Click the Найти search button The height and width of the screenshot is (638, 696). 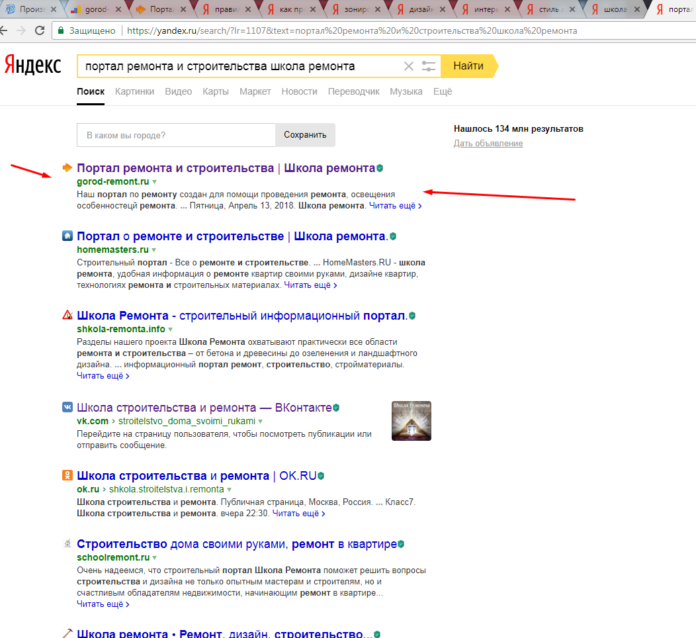[x=468, y=66]
